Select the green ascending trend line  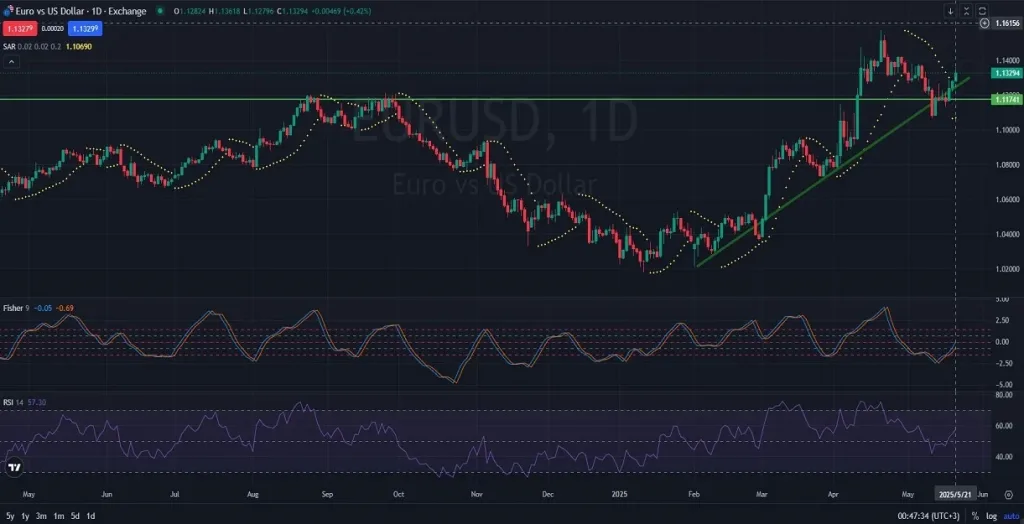(833, 172)
